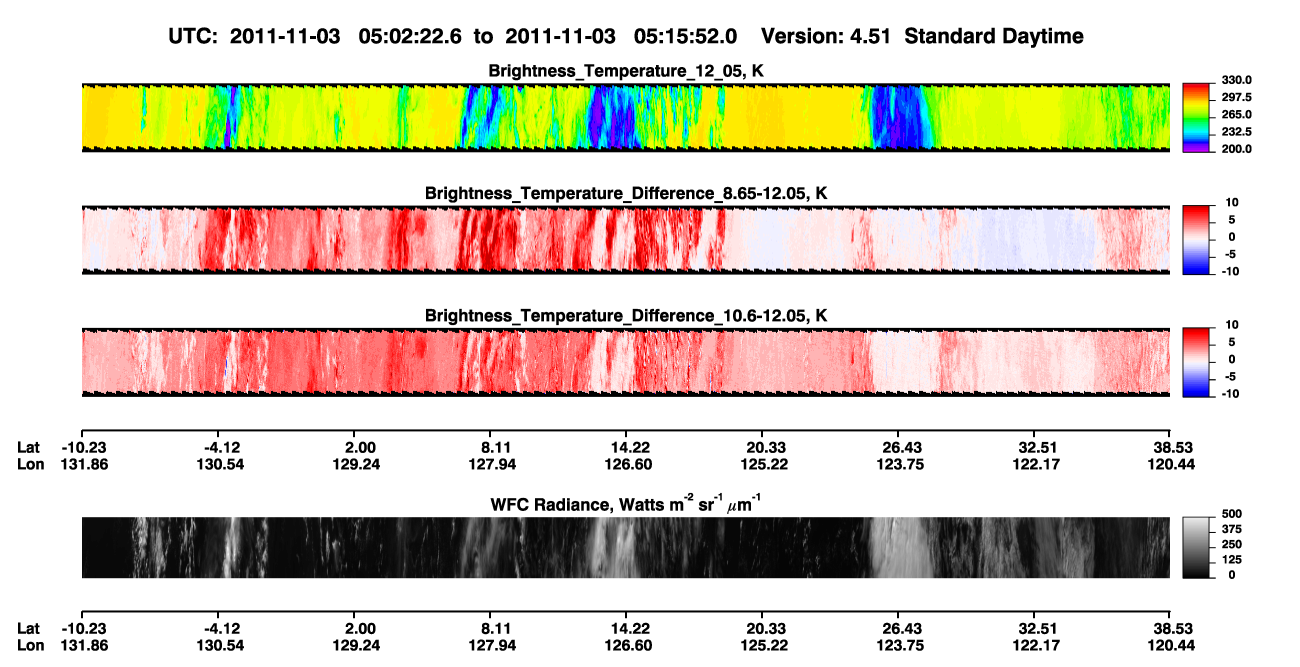Screen dimensions: 1300x667
Task: Click the Brightness_Temperature_Difference_8.65-12.05, K title
Action: (626, 193)
